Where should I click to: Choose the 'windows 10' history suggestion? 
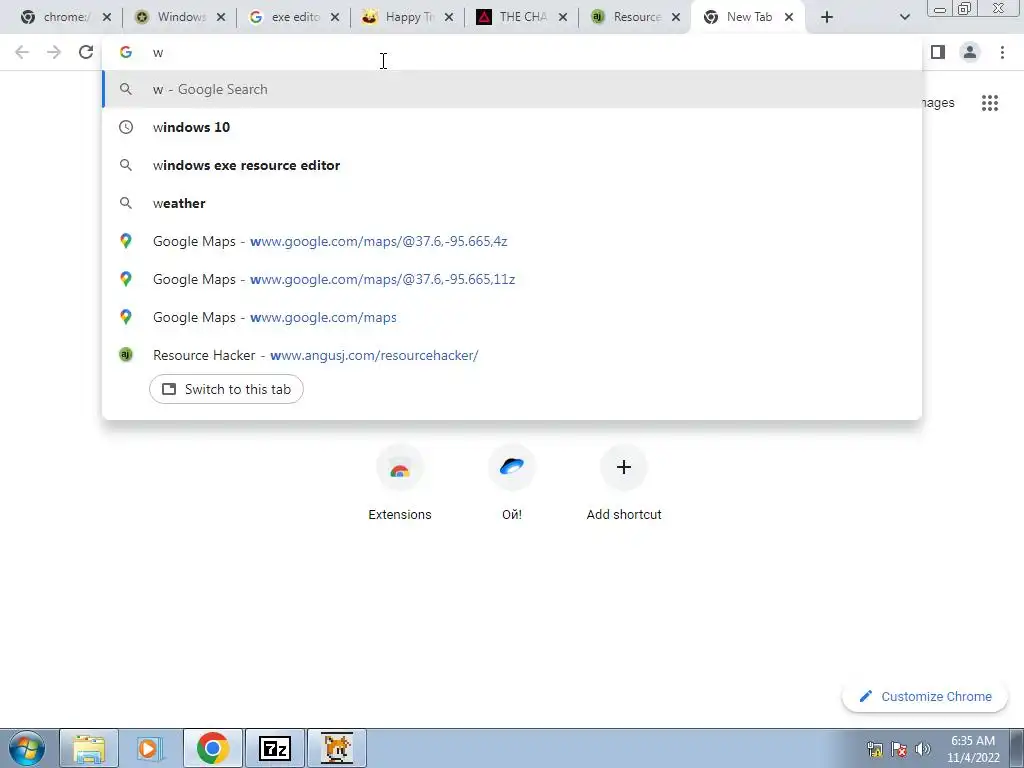coord(512,127)
